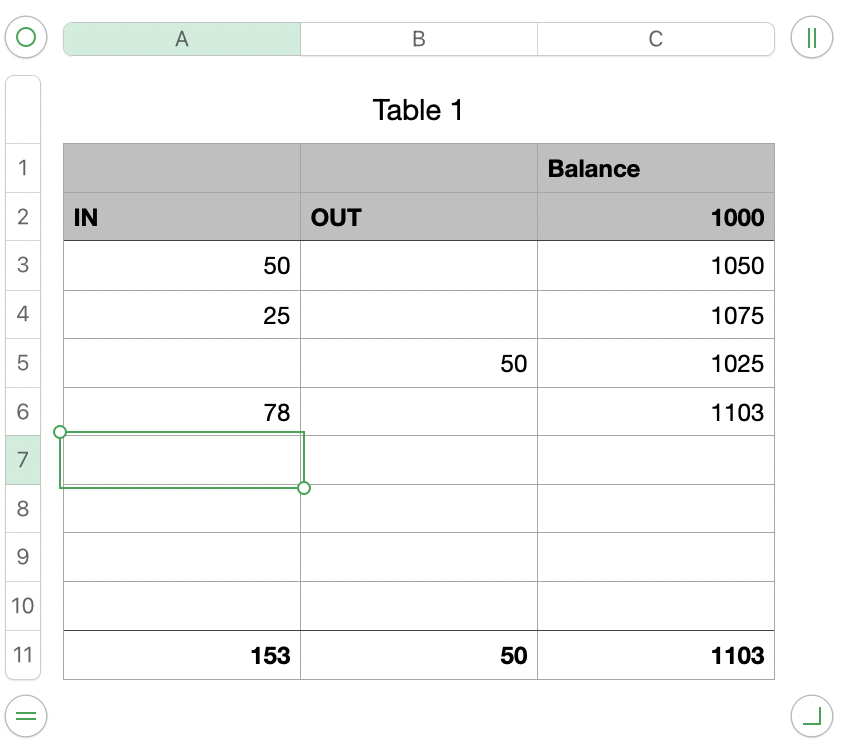This screenshot has height=756, width=856.
Task: Click the add-column handle at top-right
Action: 811,39
